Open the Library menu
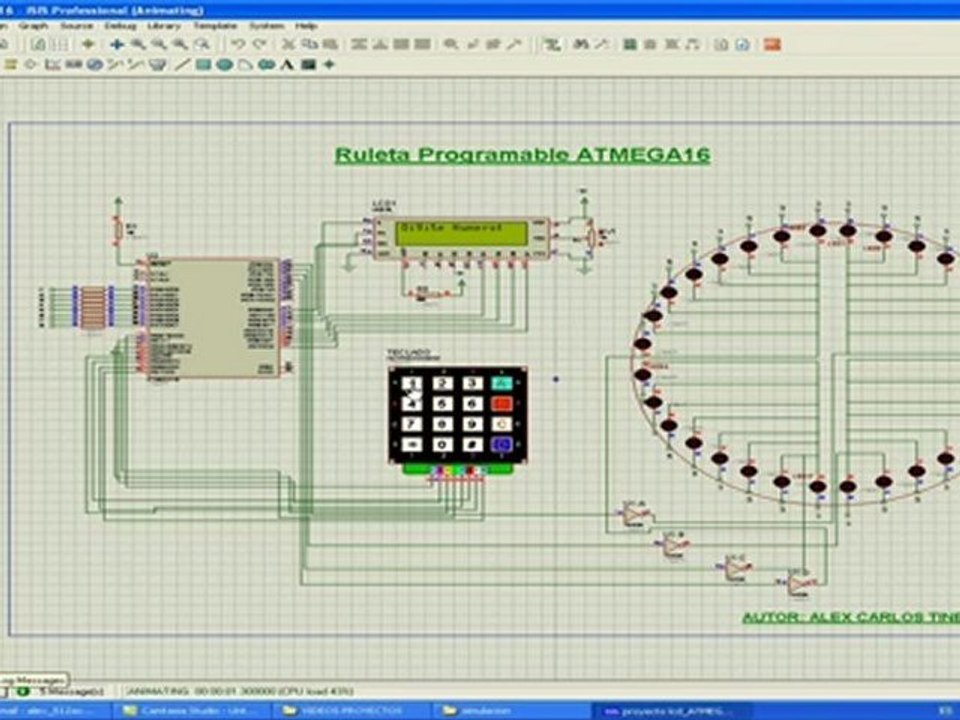This screenshot has height=720, width=960. (x=163, y=26)
